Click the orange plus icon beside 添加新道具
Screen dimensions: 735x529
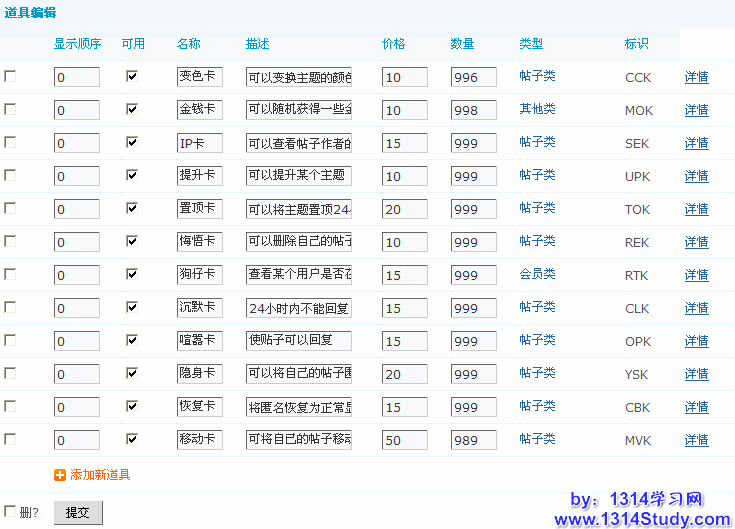pyautogui.click(x=60, y=475)
